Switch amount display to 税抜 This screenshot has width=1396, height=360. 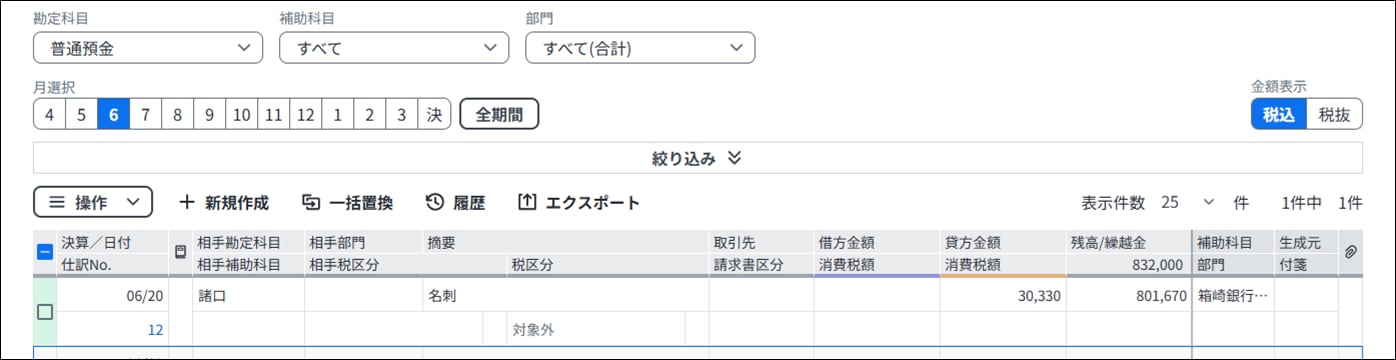pyautogui.click(x=1334, y=114)
